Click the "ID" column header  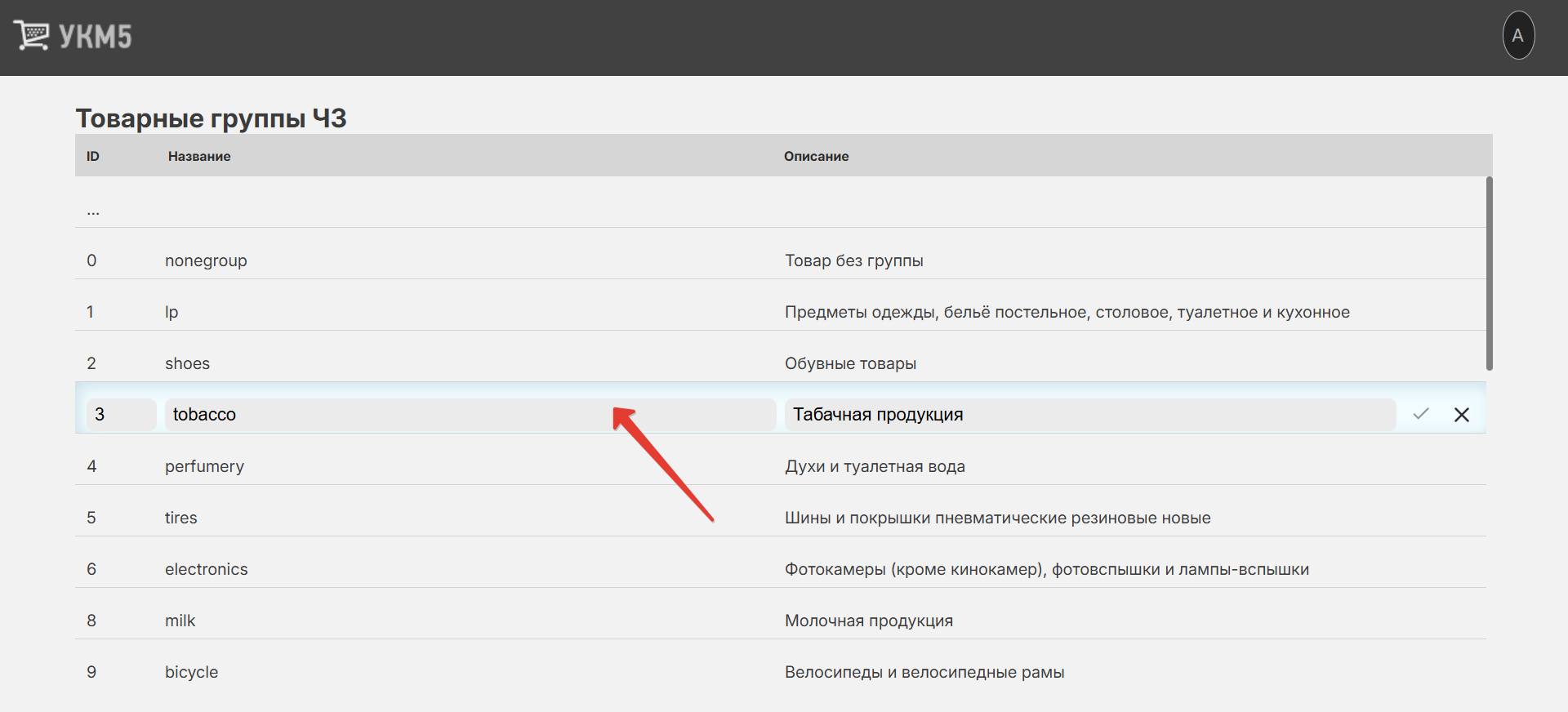[93, 156]
